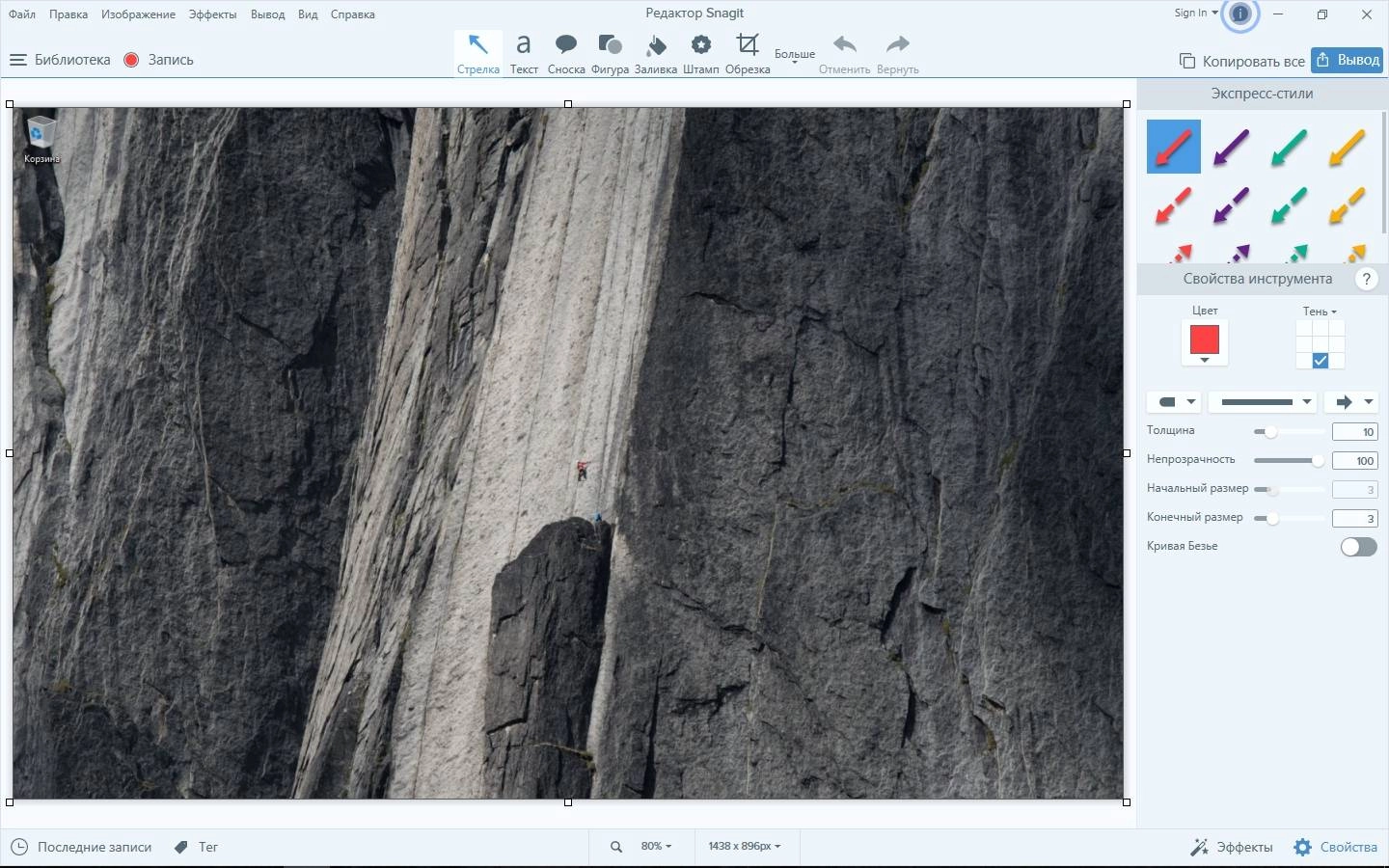Click the Непрозрачность value field
The width and height of the screenshot is (1389, 868).
(1355, 461)
